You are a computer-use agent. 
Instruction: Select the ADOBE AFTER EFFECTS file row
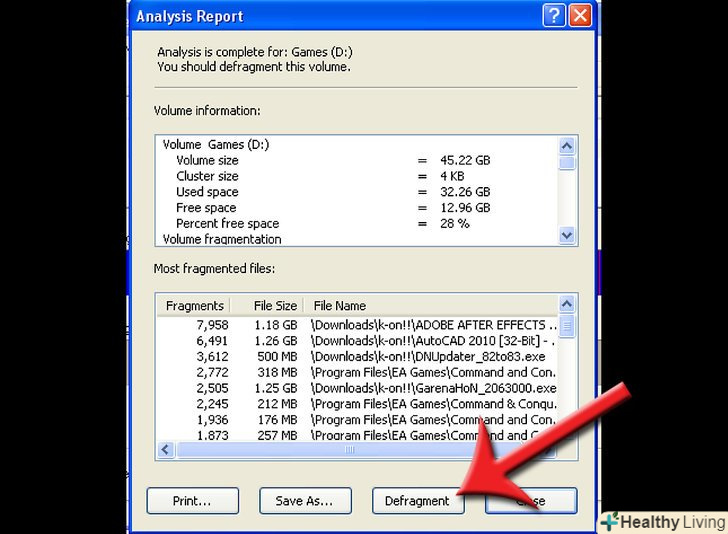pos(357,325)
